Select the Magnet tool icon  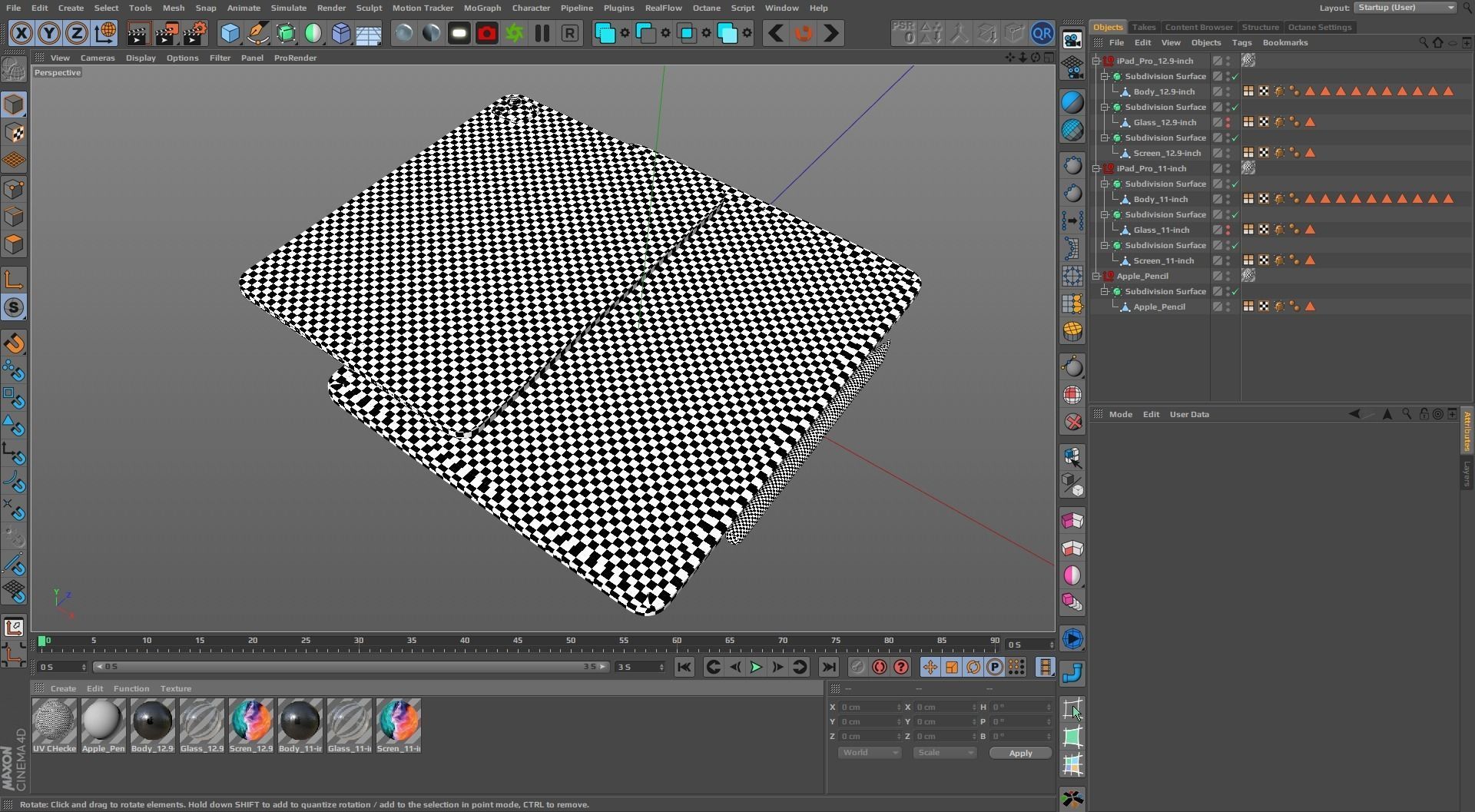click(14, 343)
